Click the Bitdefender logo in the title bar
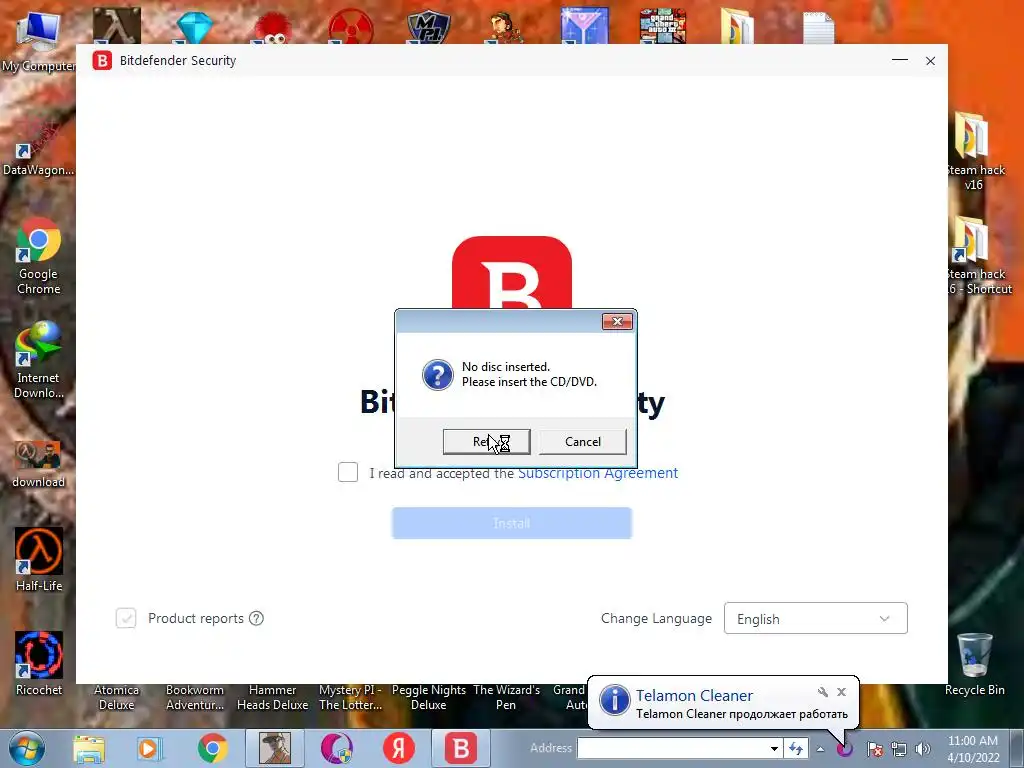This screenshot has height=768, width=1024. point(102,60)
